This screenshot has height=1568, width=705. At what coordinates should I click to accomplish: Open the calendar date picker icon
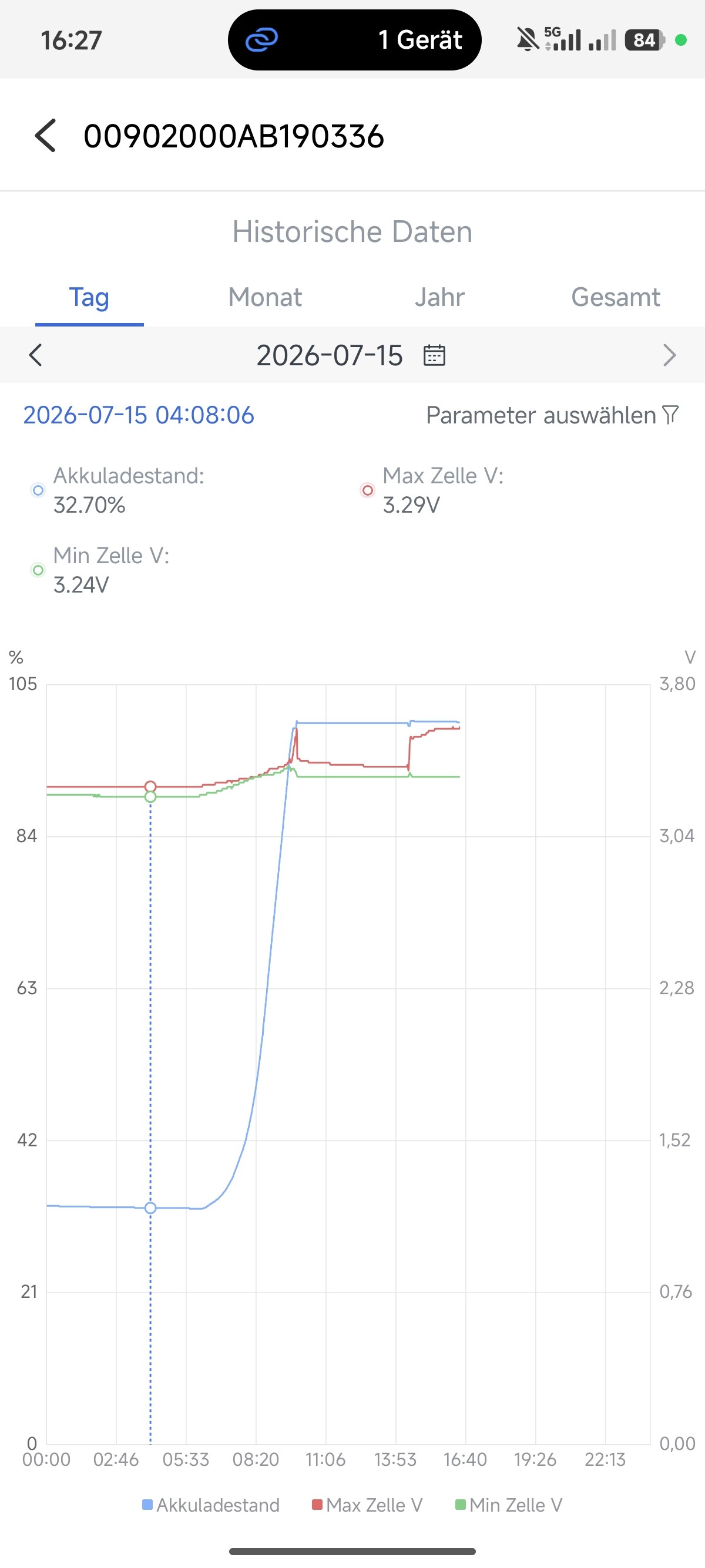pos(434,355)
